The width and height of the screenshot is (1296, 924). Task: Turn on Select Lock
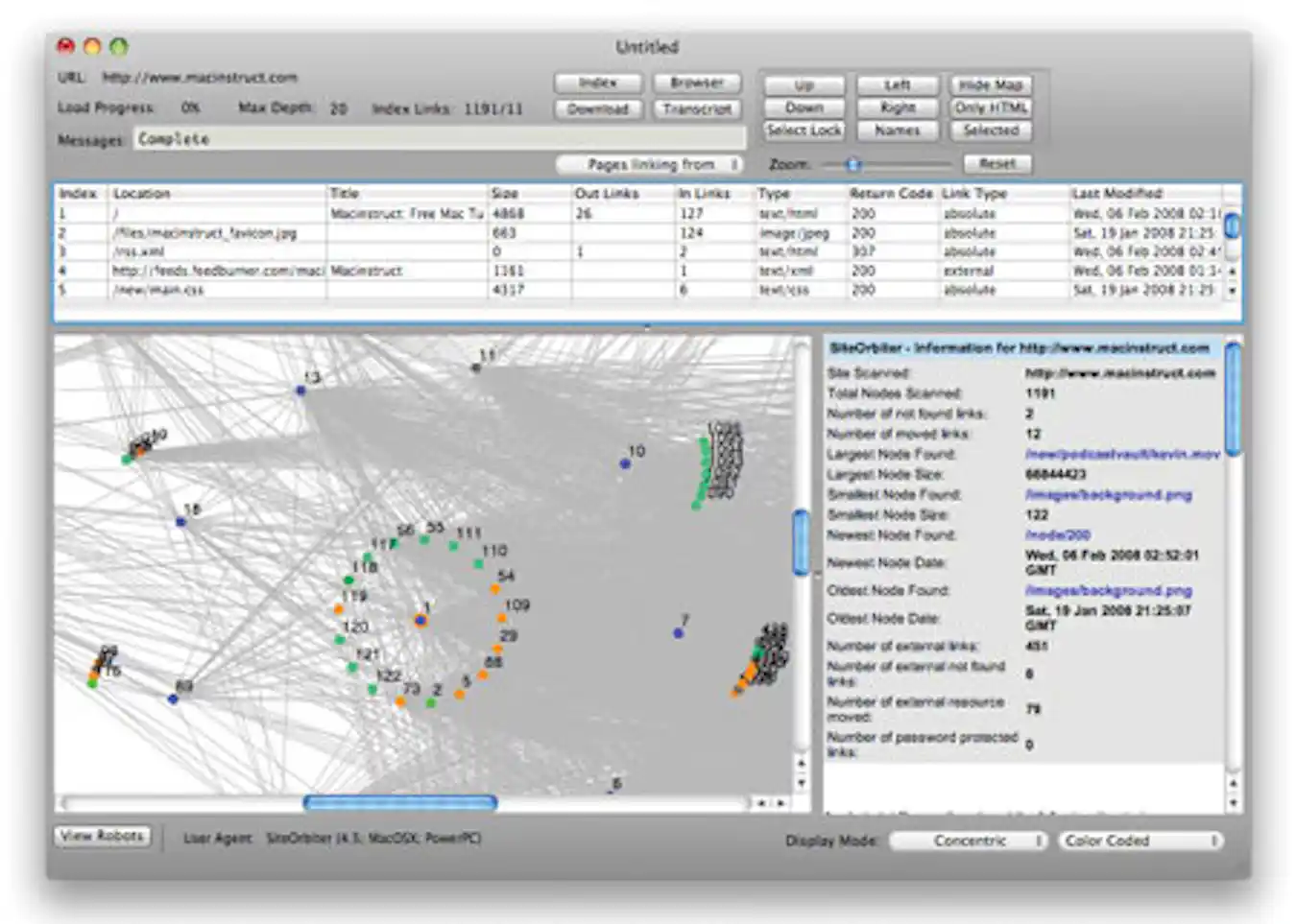804,130
